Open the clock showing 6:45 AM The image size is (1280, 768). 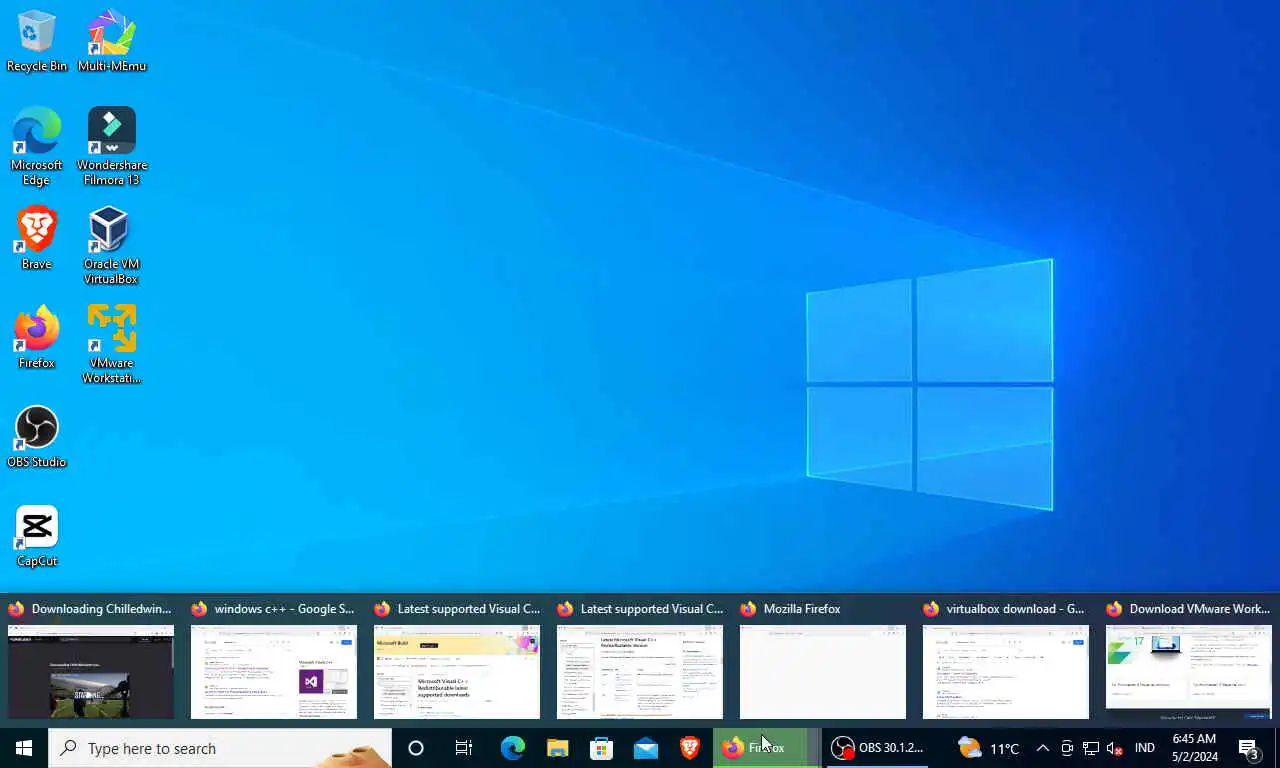pyautogui.click(x=1194, y=748)
